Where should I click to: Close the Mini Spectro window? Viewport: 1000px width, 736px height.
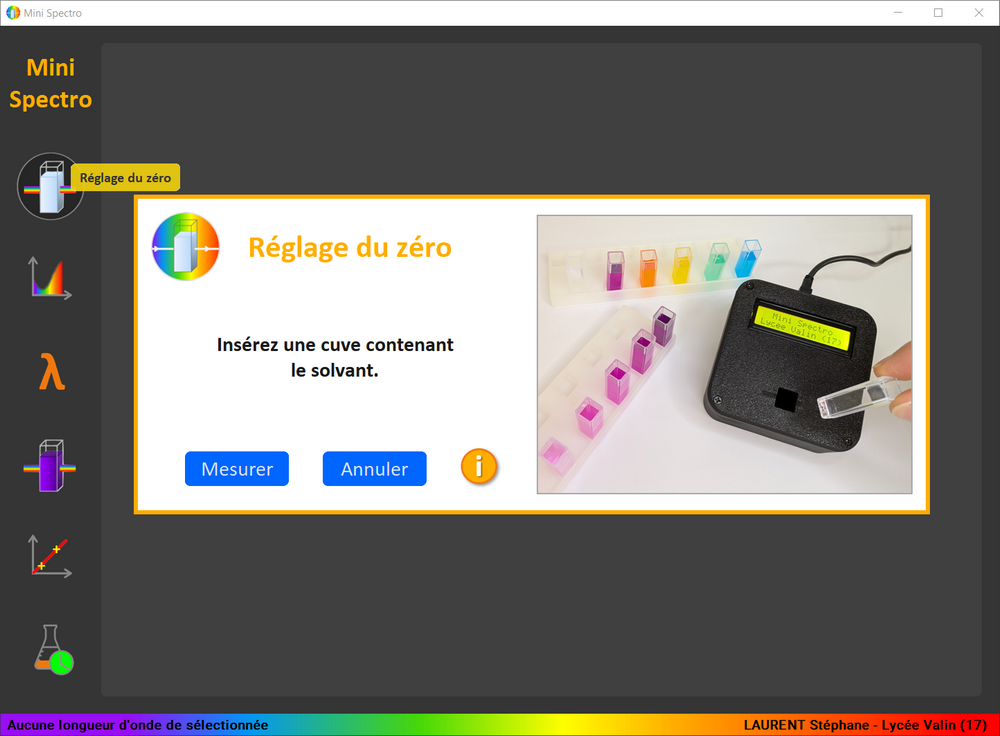978,13
